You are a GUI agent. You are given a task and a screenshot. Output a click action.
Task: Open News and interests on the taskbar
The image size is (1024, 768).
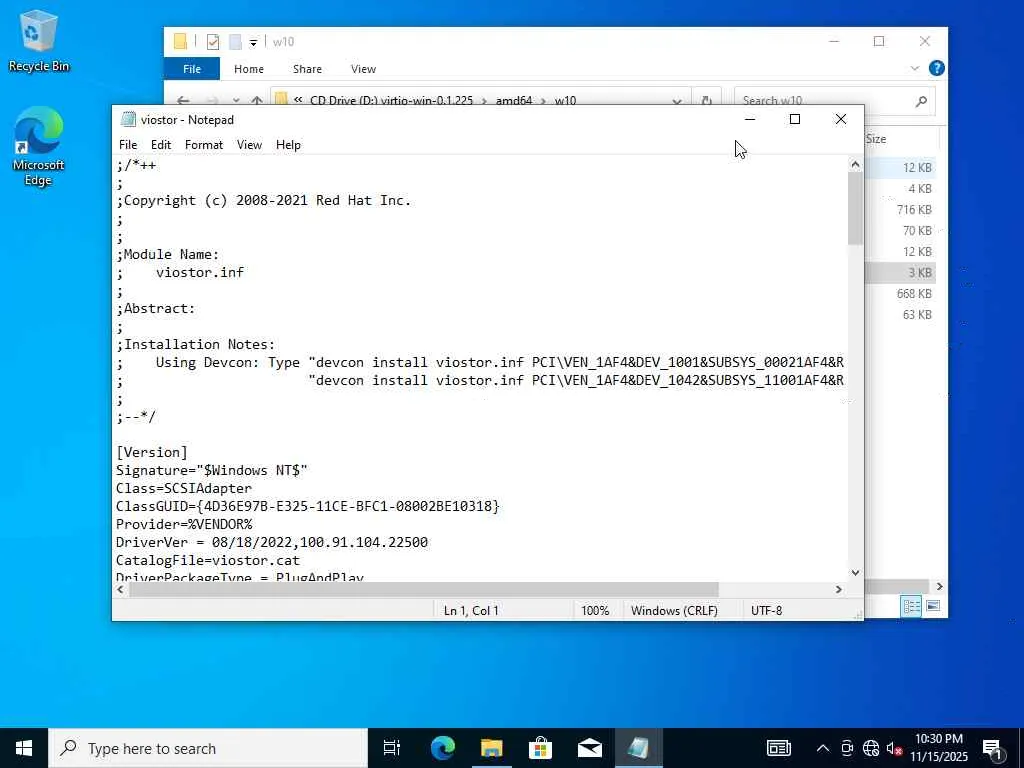pyautogui.click(x=778, y=748)
